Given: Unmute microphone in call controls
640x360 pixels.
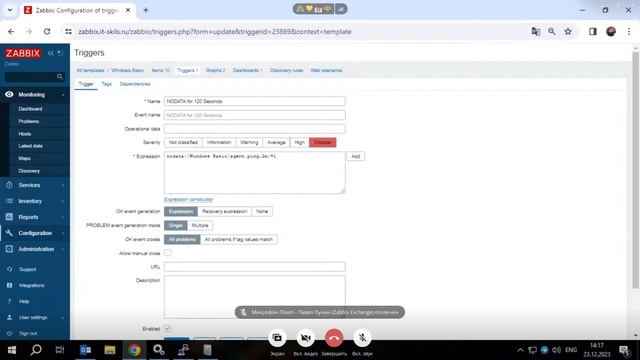Looking at the screenshot, I should pos(362,338).
